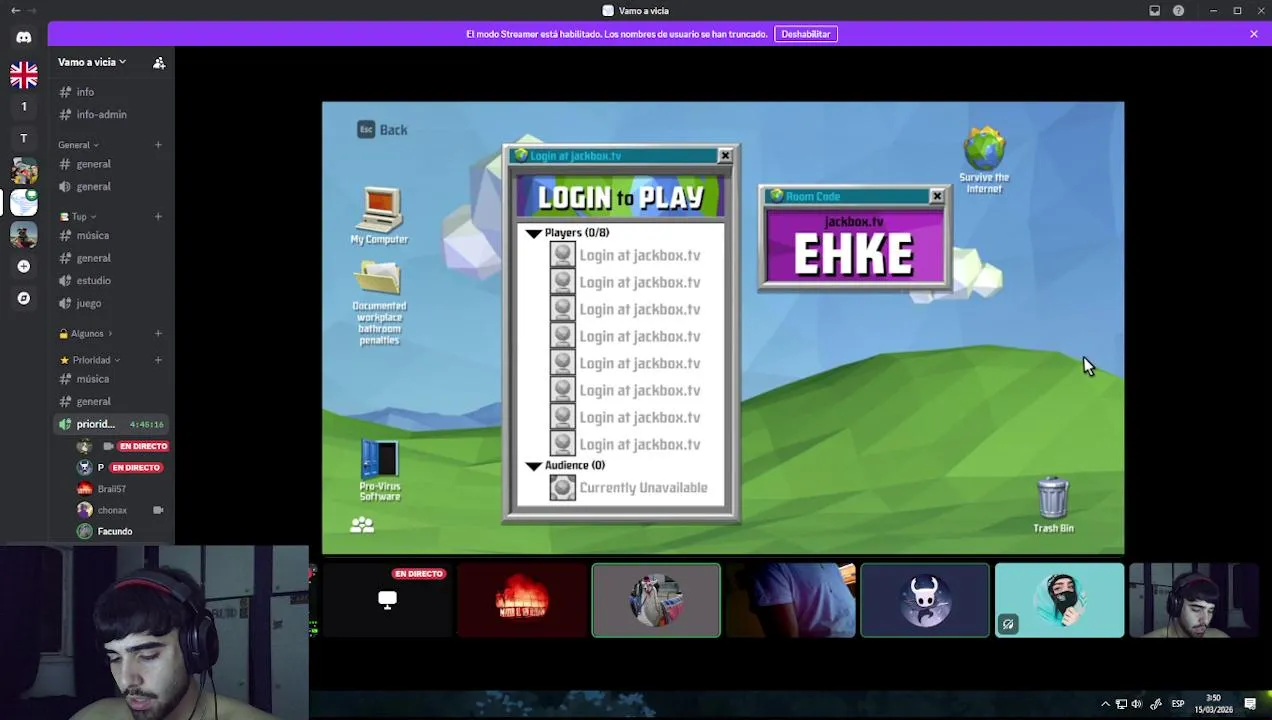
Task: Select the UK flag server
Action: pos(24,75)
